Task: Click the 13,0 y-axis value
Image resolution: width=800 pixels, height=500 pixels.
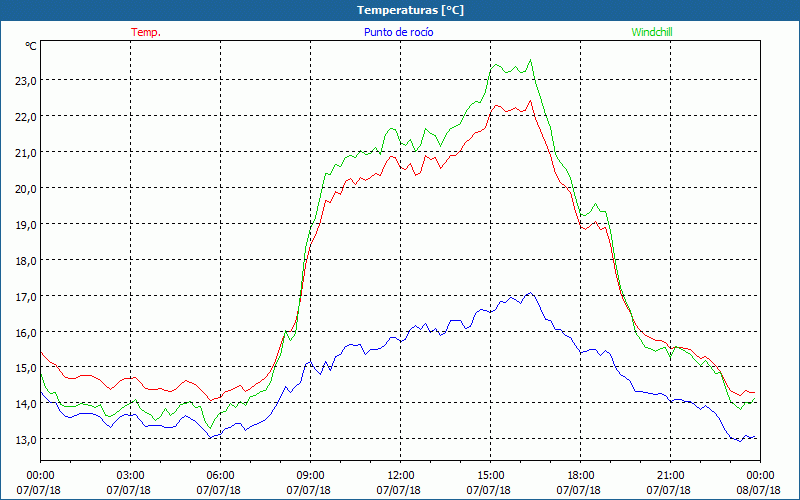Action: (26, 439)
